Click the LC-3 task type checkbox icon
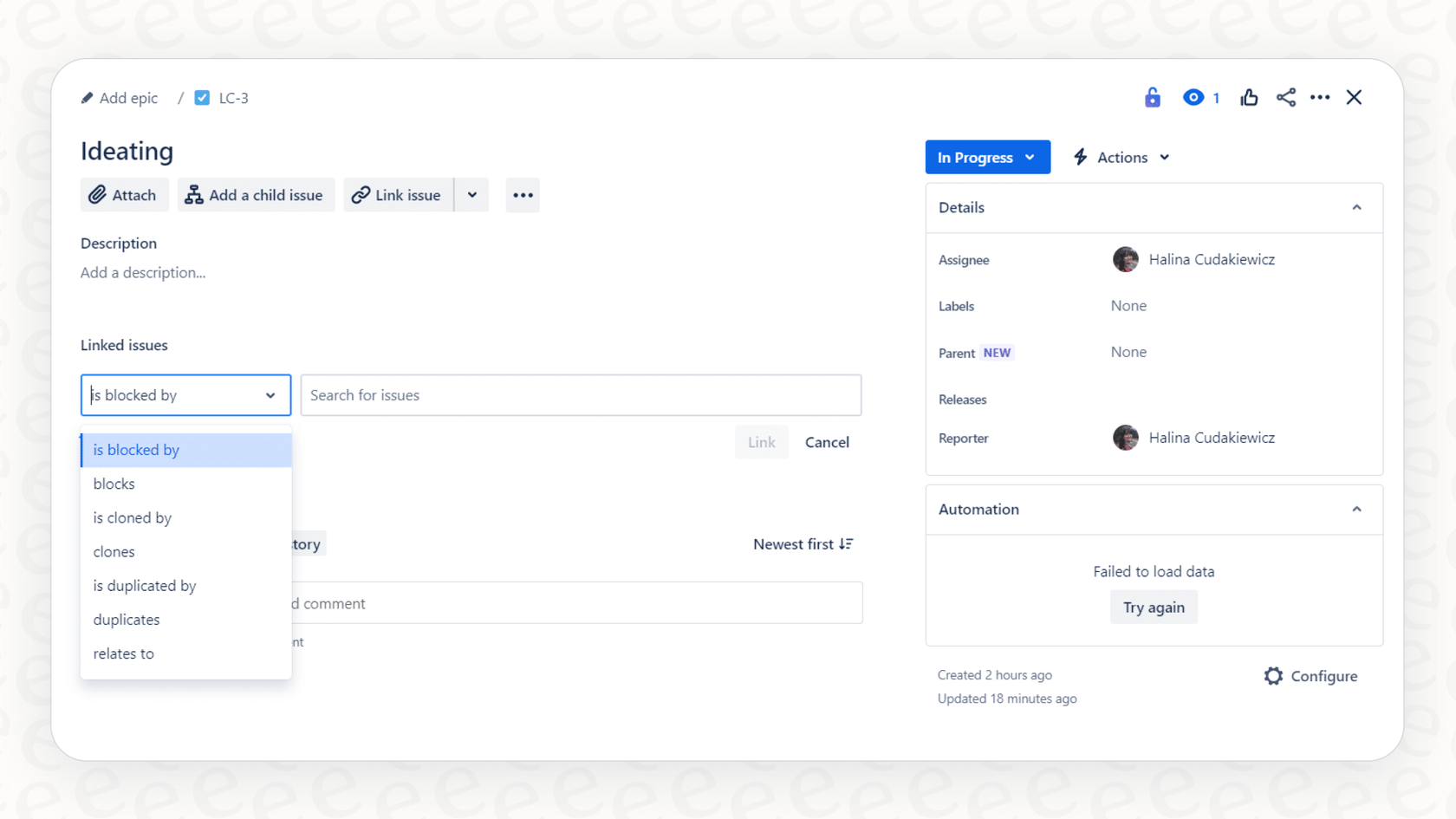1456x819 pixels. (x=202, y=98)
